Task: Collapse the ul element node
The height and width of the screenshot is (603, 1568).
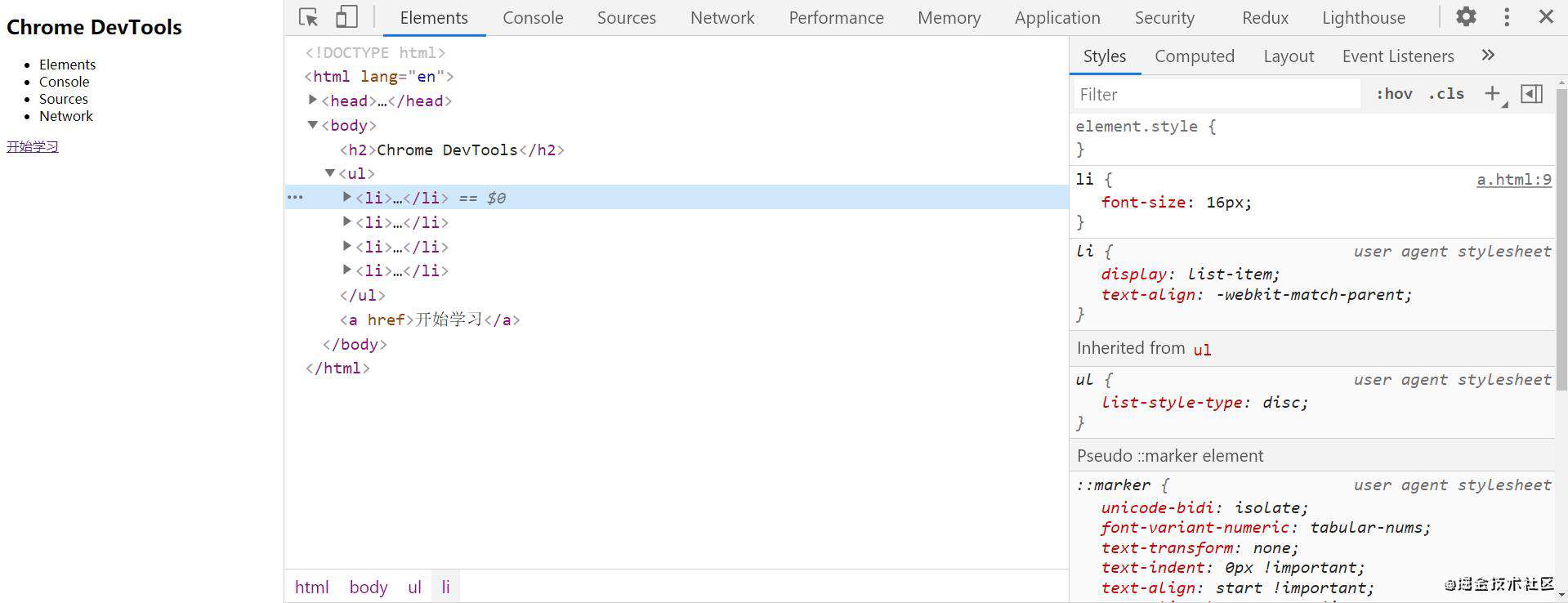Action: coord(330,173)
